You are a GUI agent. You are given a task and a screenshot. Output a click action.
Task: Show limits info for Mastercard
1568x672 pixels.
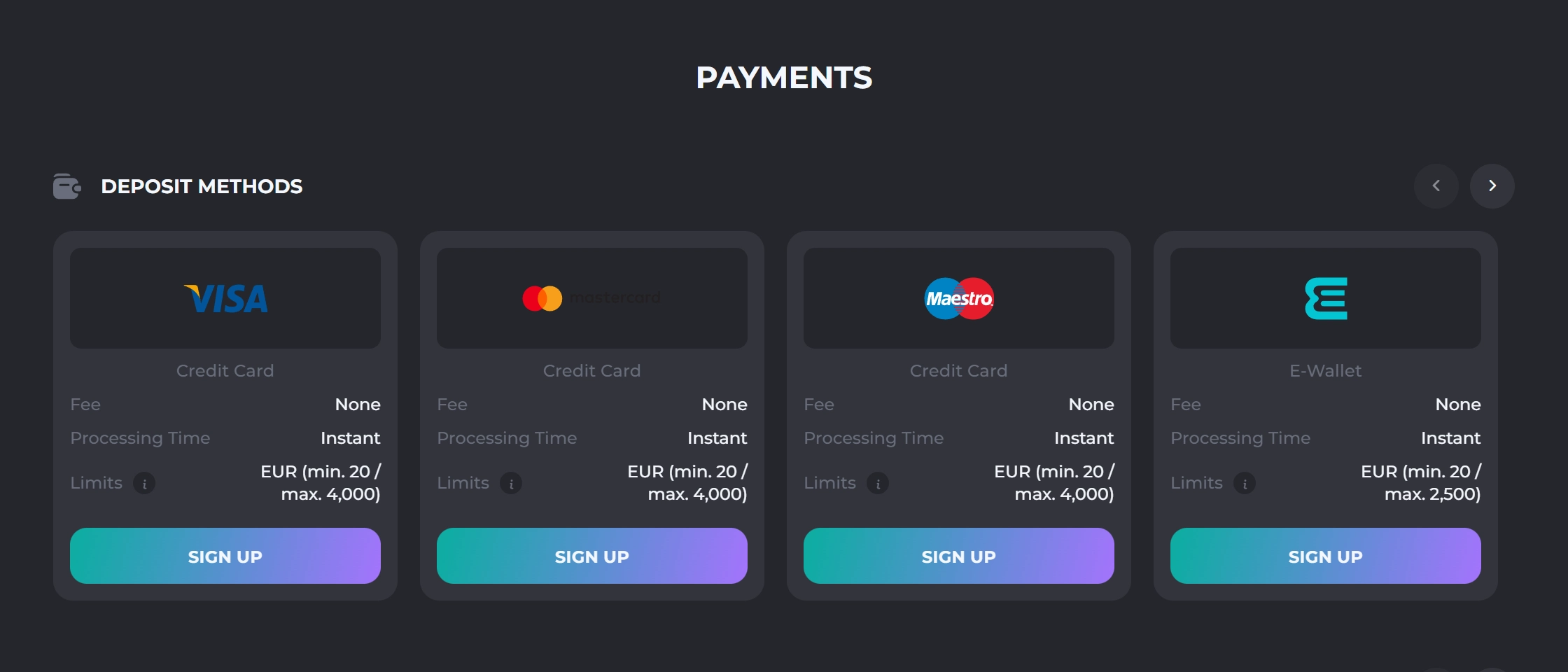[511, 483]
